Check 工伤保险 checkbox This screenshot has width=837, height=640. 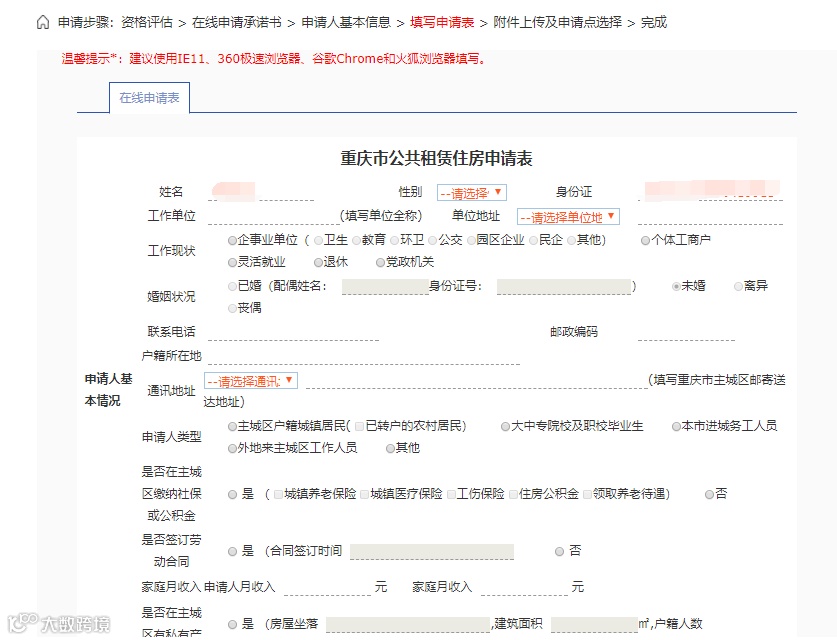click(x=451, y=495)
